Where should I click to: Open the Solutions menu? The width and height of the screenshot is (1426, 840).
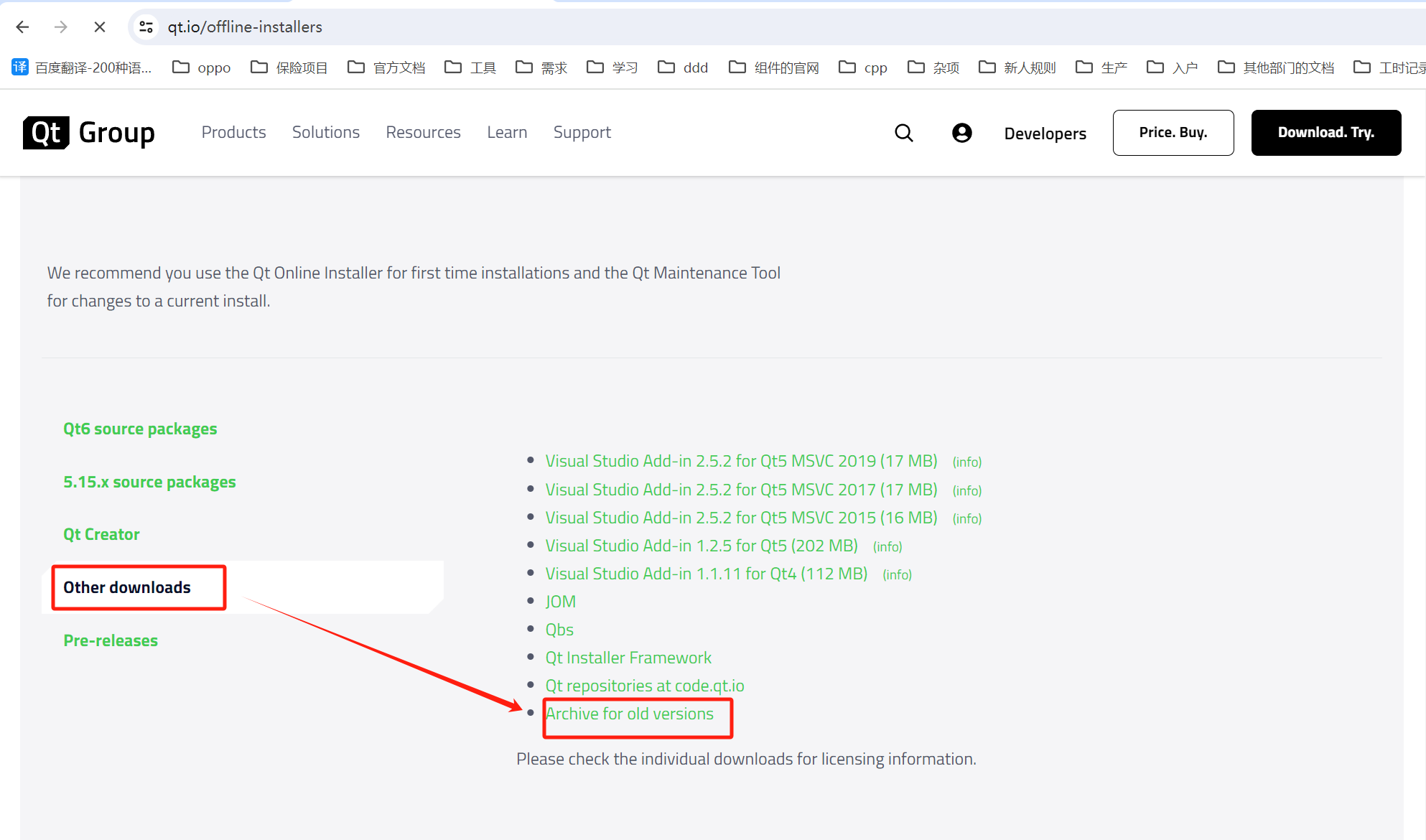click(x=326, y=133)
